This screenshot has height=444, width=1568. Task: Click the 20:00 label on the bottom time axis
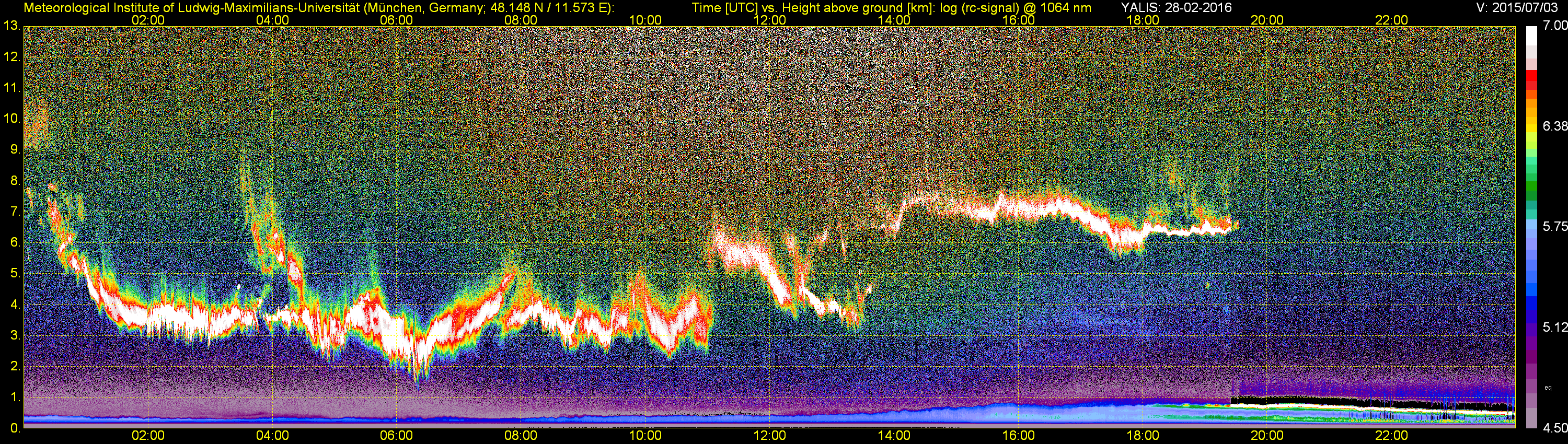pyautogui.click(x=1267, y=436)
